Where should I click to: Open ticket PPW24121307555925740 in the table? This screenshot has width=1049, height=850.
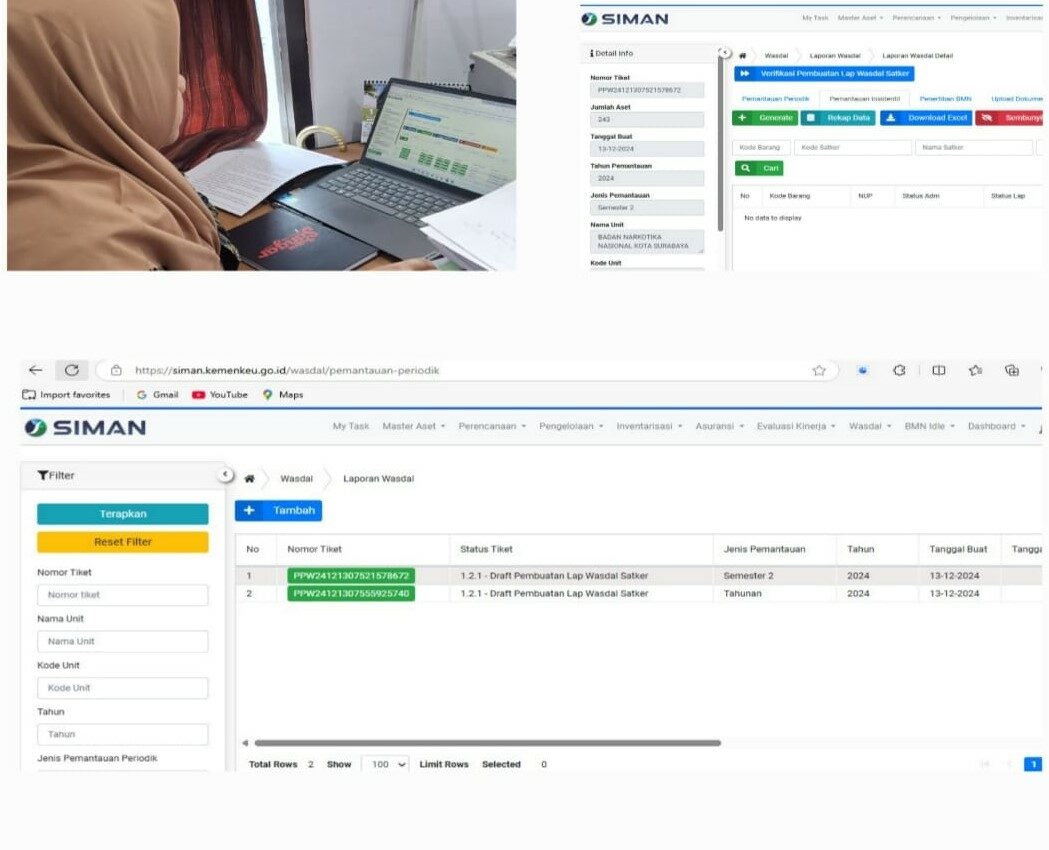(x=351, y=593)
